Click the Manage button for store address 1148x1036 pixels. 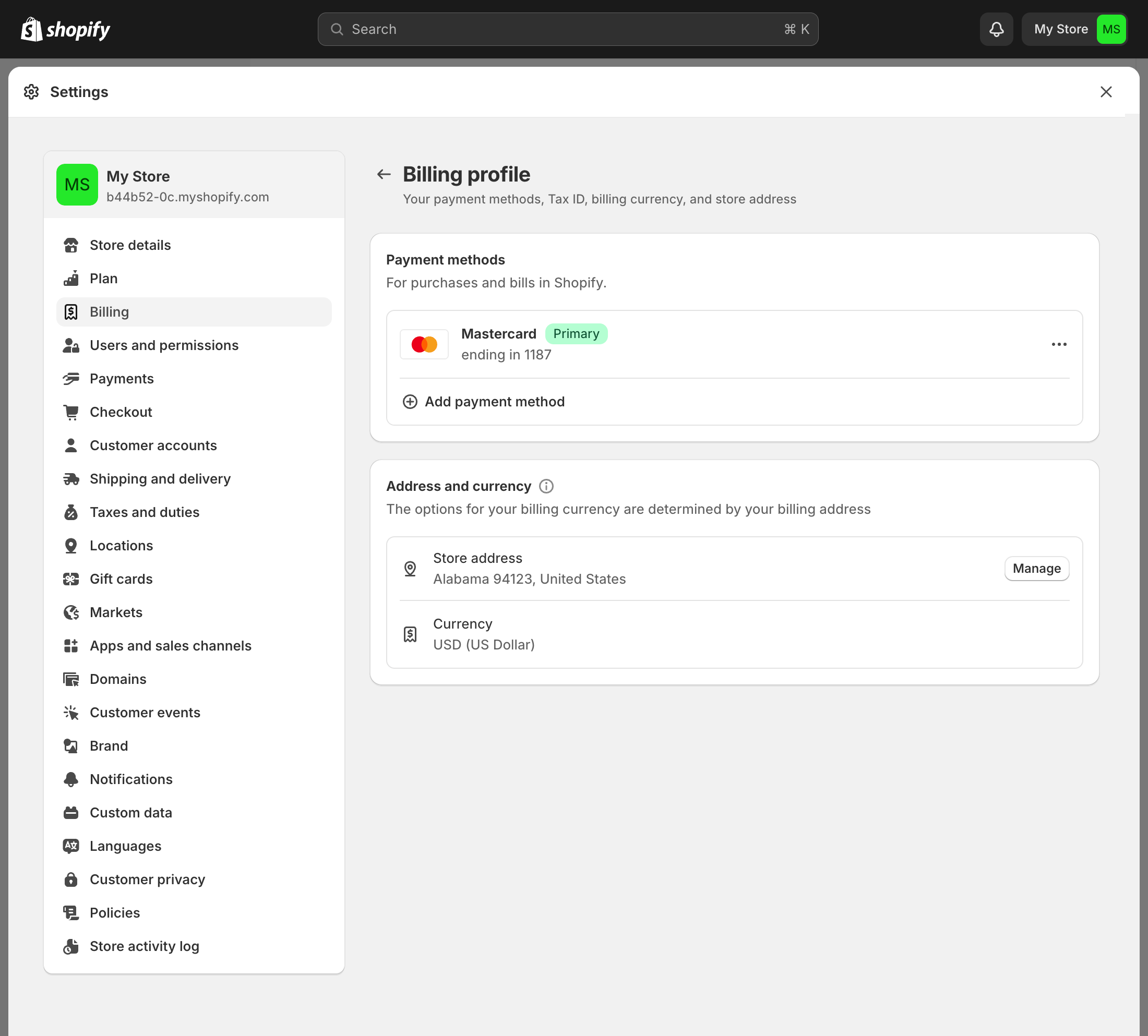point(1036,568)
